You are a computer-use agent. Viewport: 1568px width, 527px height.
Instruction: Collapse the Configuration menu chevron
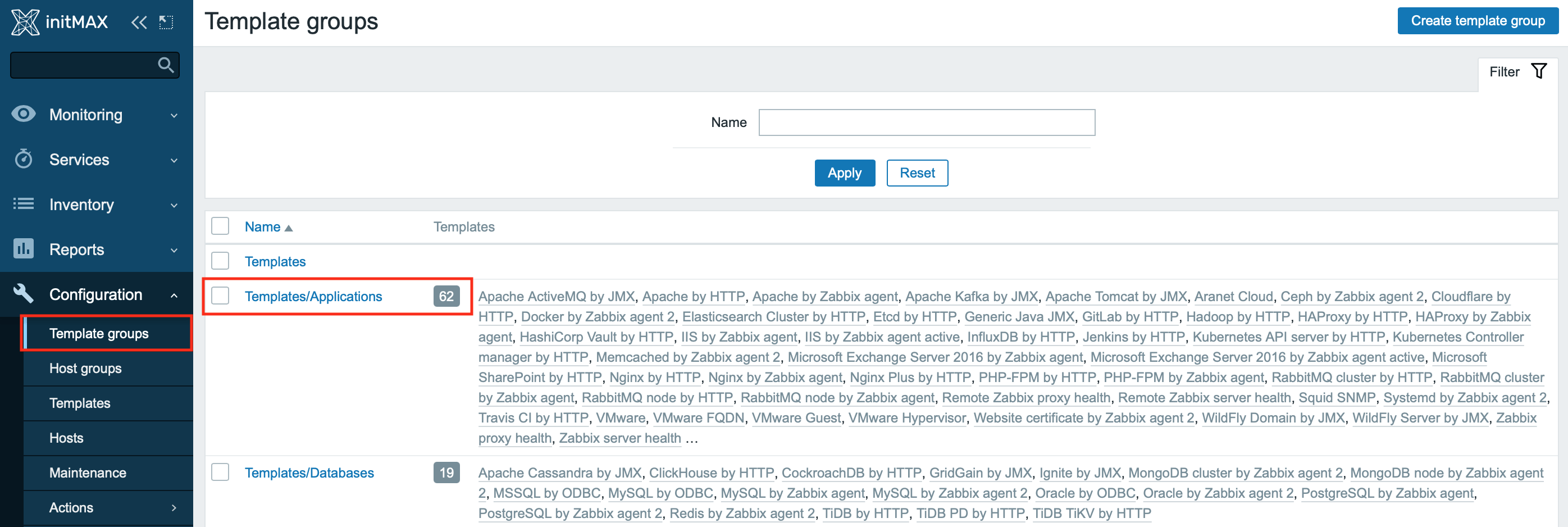174,295
